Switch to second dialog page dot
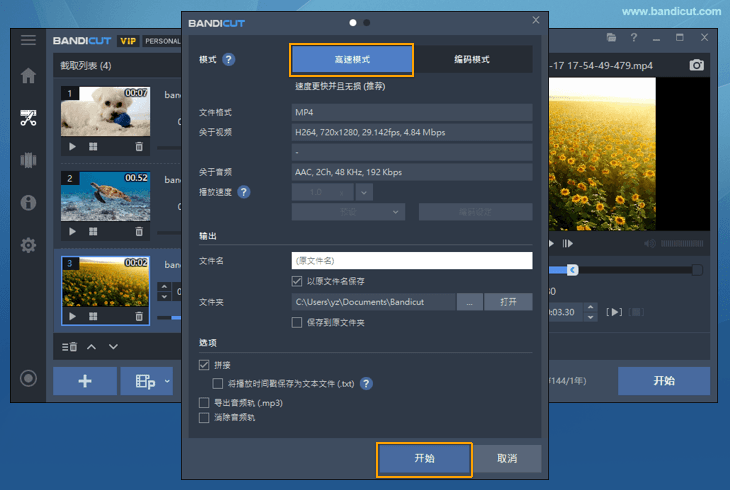The width and height of the screenshot is (730, 490). (367, 22)
